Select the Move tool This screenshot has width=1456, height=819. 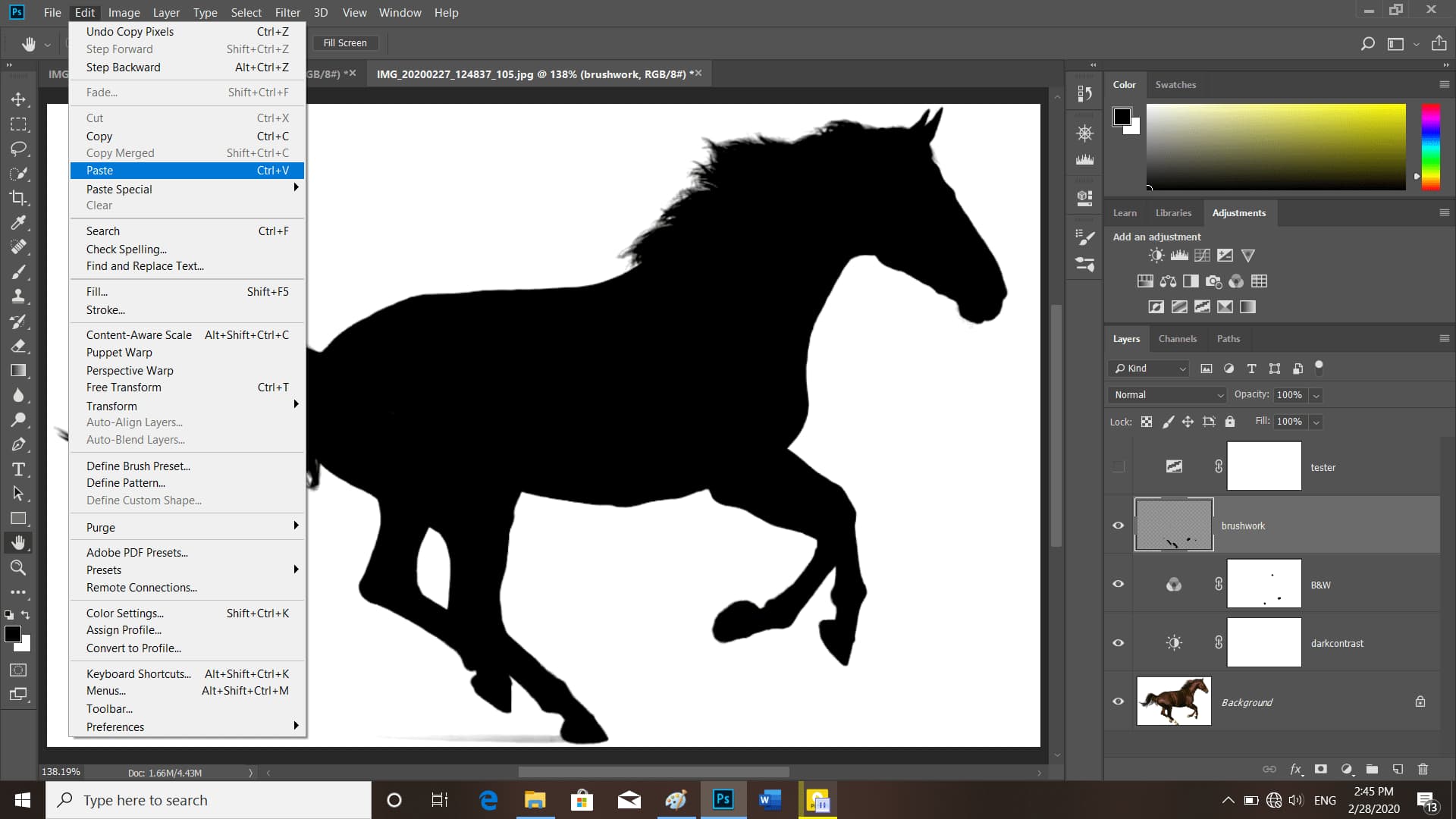(x=18, y=99)
